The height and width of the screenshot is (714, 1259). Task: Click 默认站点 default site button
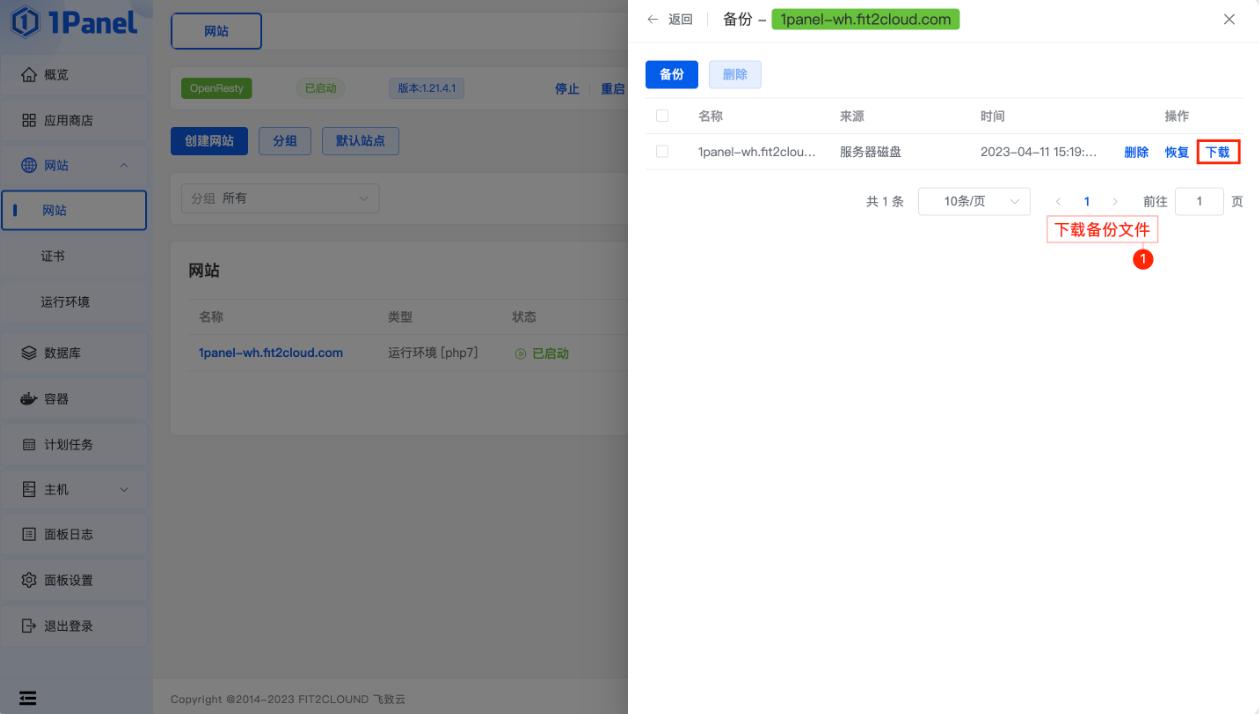(x=360, y=141)
